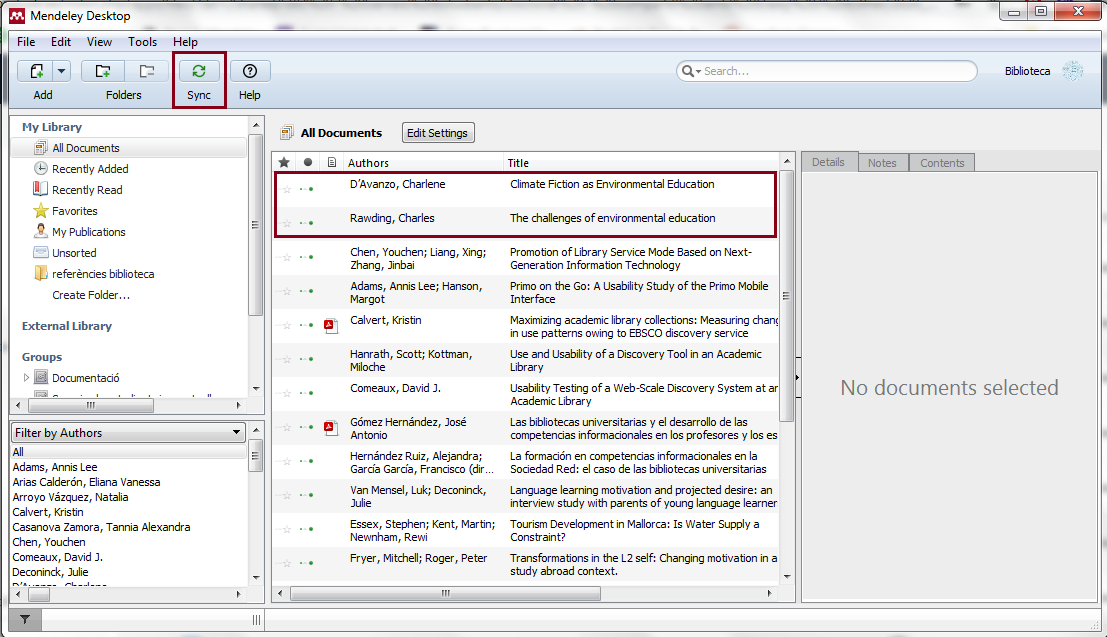The width and height of the screenshot is (1107, 637).
Task: Toggle favorite star for Rawding, Charles row
Action: point(287,223)
